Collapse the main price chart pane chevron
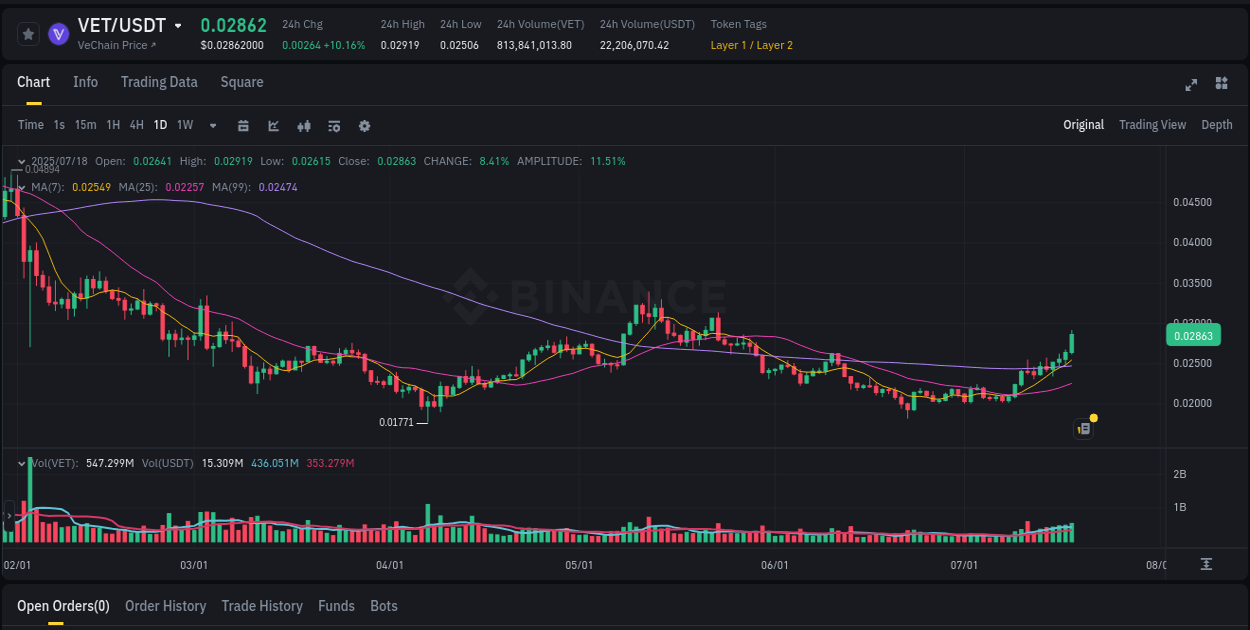Image resolution: width=1250 pixels, height=630 pixels. pos(21,161)
